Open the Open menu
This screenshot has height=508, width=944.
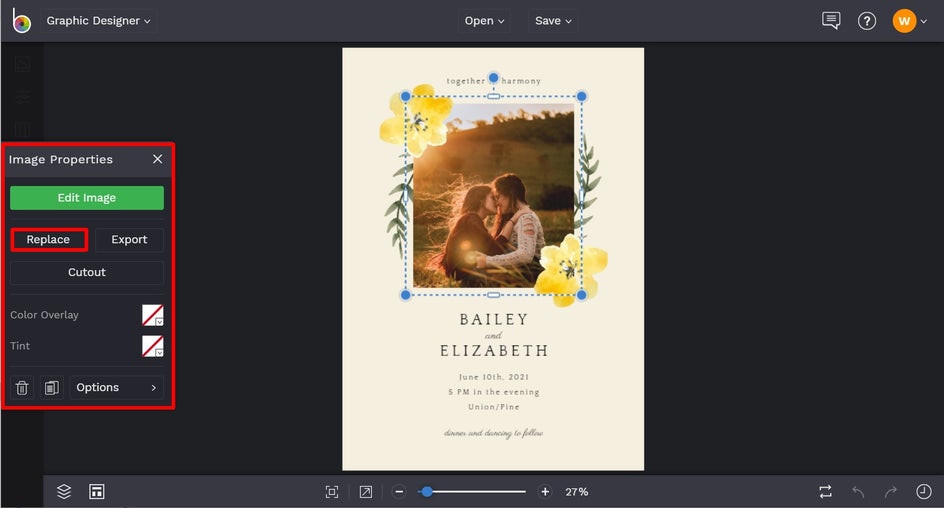[x=484, y=21]
